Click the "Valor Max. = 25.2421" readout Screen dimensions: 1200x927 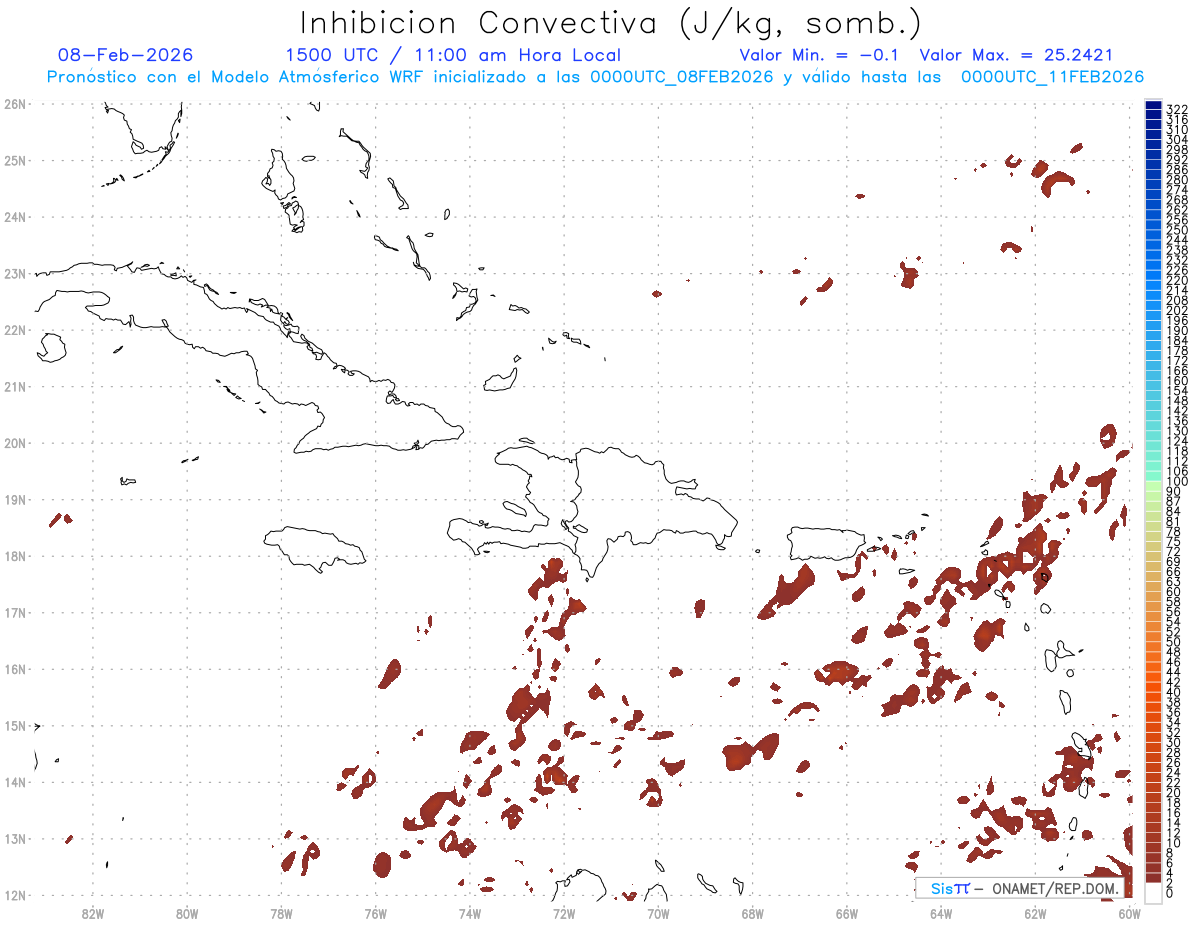point(1016,55)
